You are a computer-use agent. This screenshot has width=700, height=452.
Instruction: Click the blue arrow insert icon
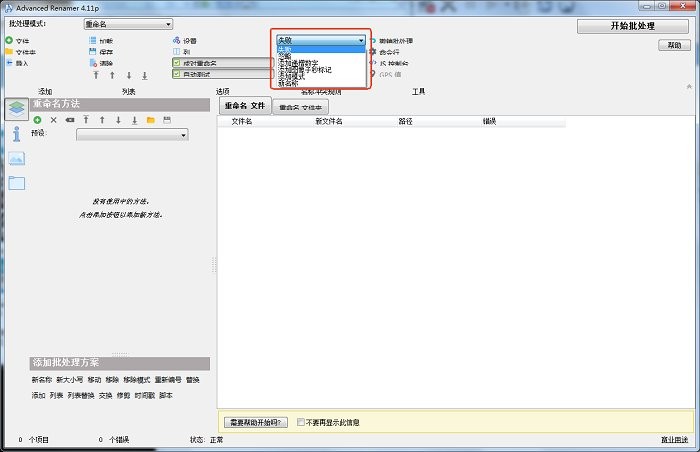pyautogui.click(x=9, y=63)
